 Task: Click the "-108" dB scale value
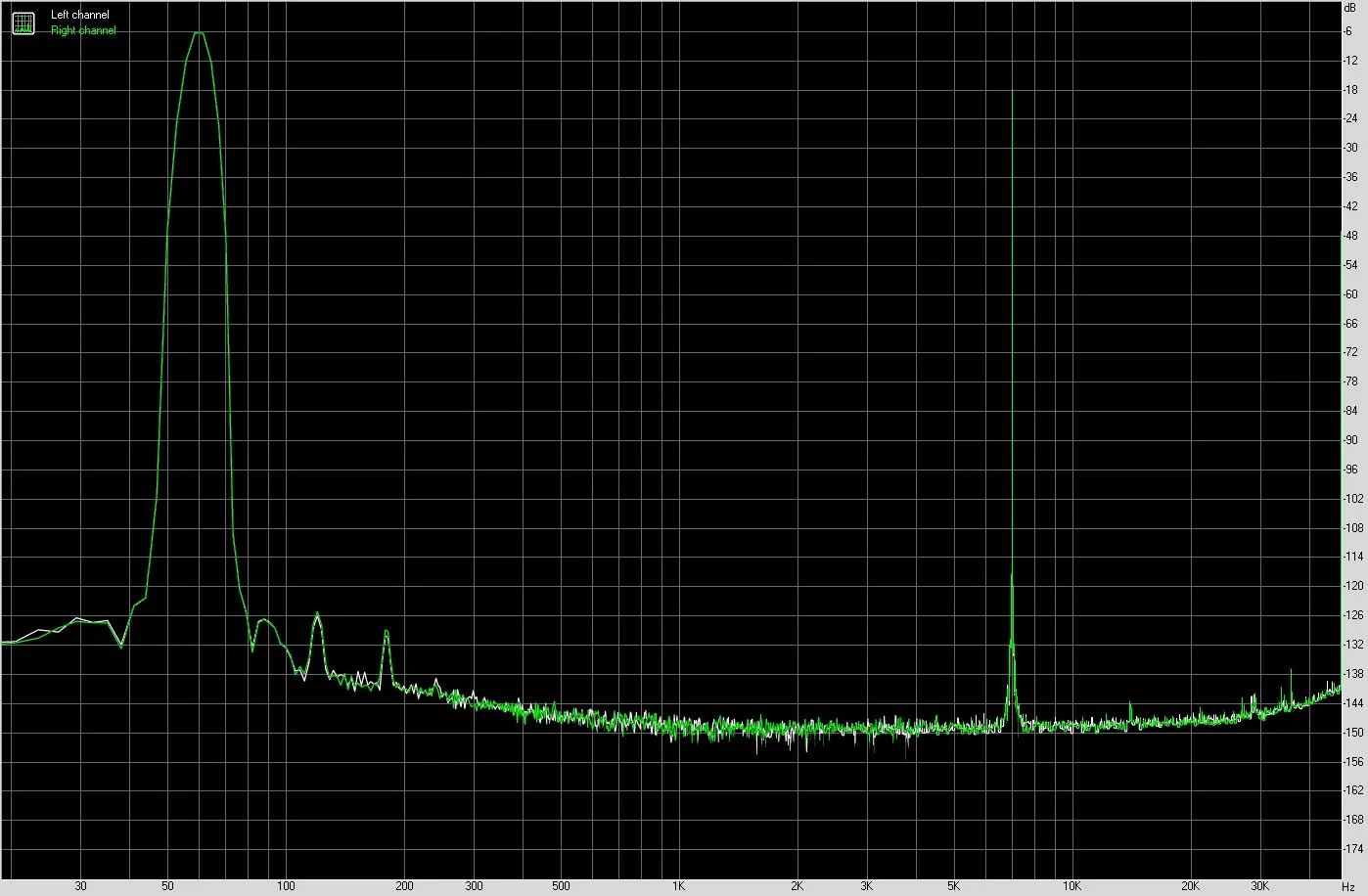tap(1353, 527)
